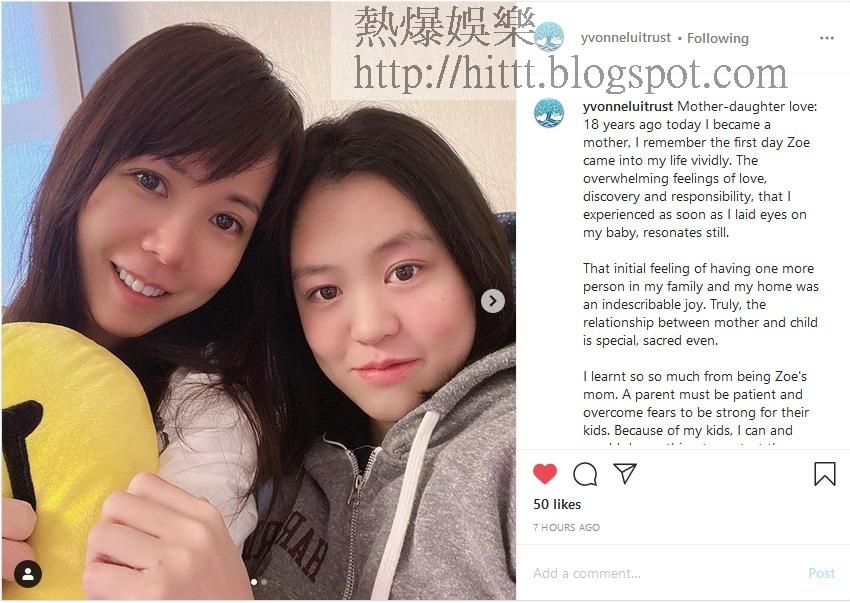The height and width of the screenshot is (603, 850).
Task: Open the 7 hours ago timestamp
Action: 566,527
